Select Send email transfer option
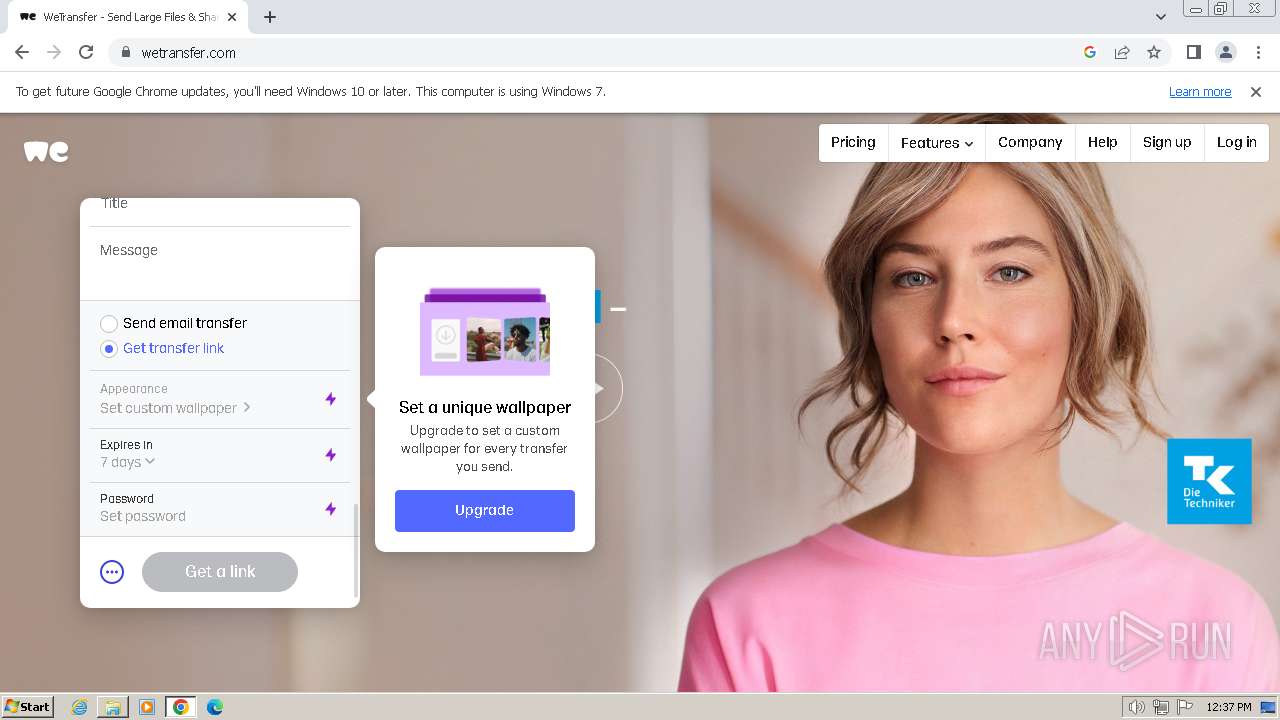 [x=174, y=323]
